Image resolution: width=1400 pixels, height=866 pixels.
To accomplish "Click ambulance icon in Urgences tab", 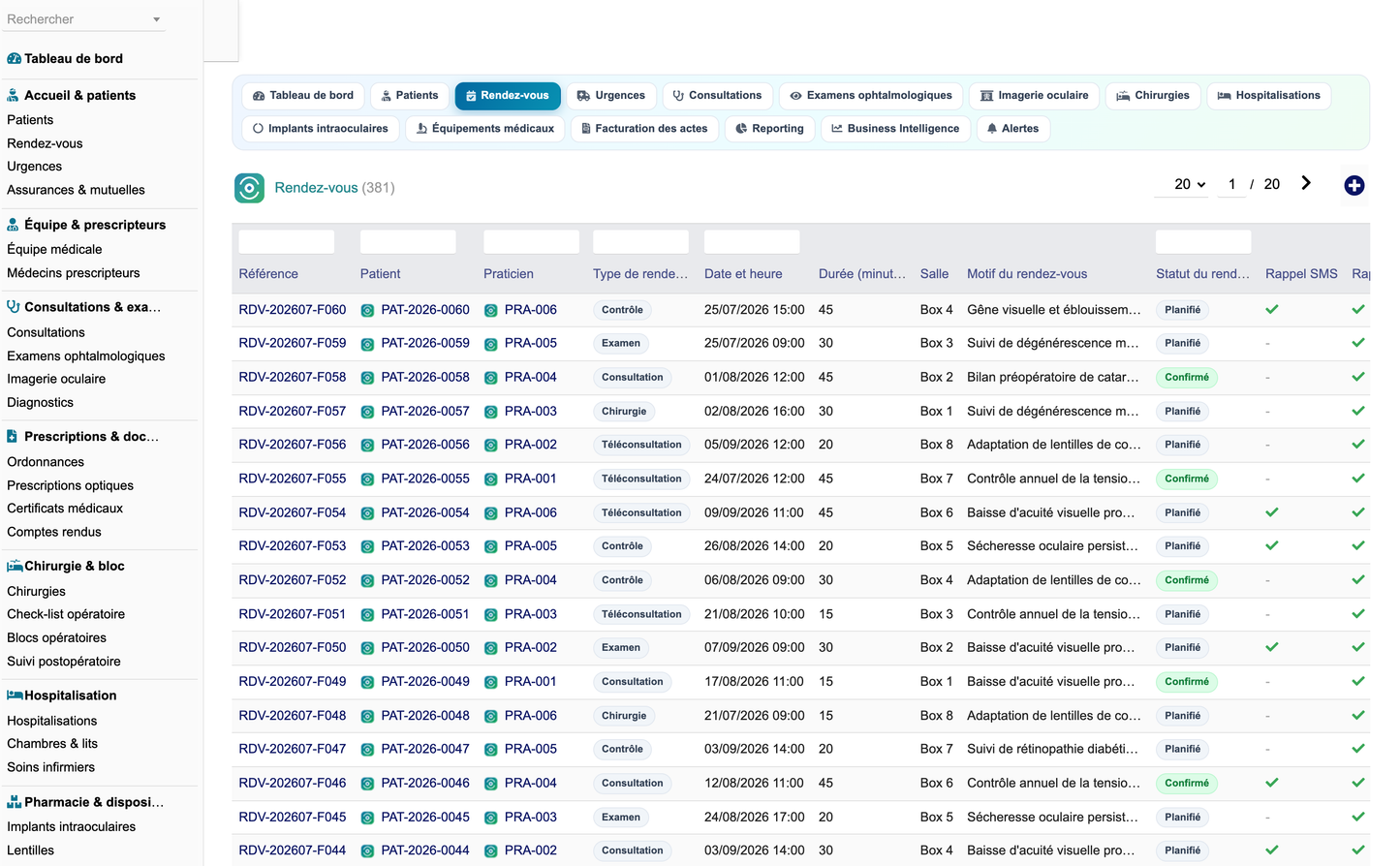I will [583, 96].
